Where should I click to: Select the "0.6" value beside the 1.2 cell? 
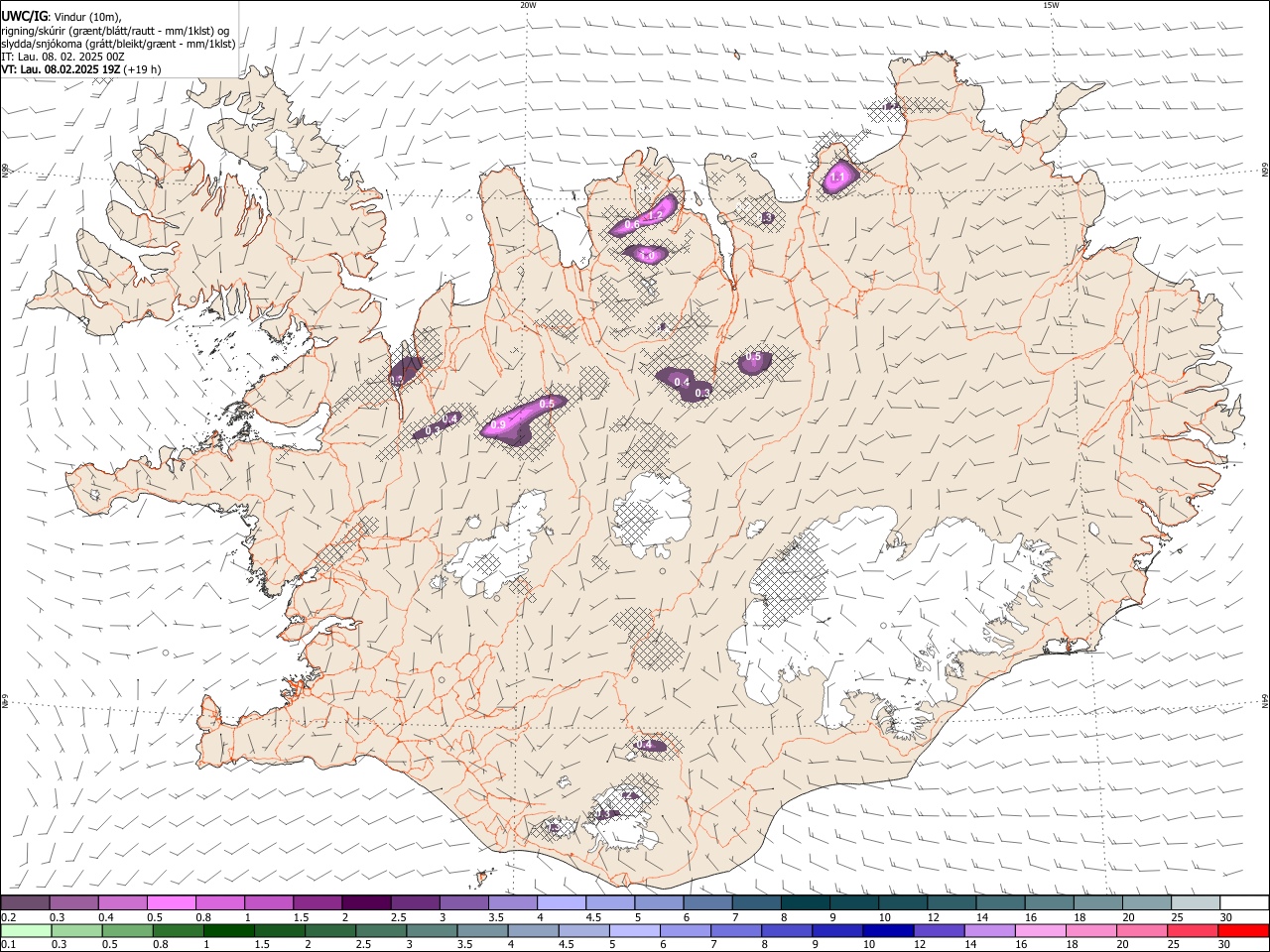pos(632,225)
